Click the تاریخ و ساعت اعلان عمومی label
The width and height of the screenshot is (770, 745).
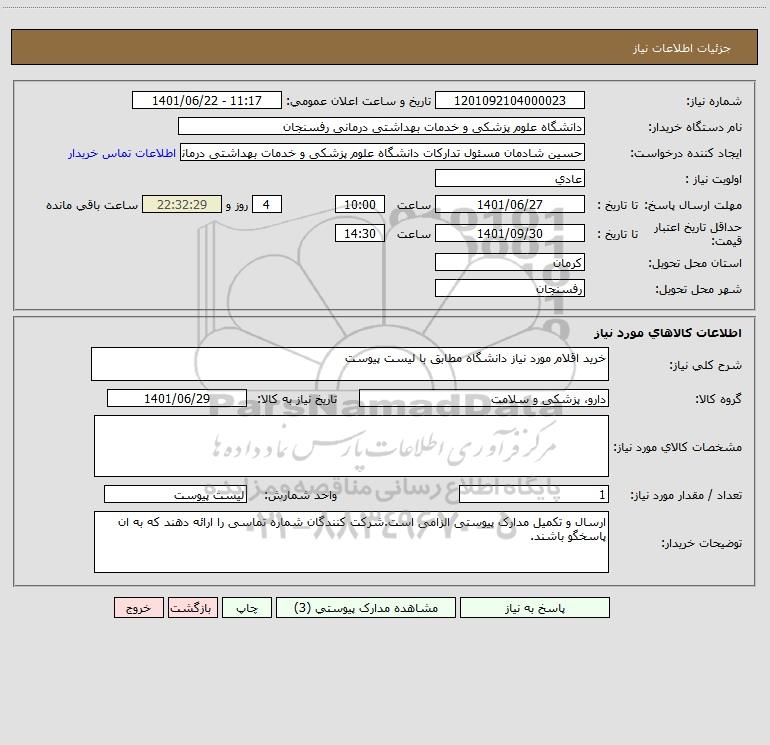(358, 101)
